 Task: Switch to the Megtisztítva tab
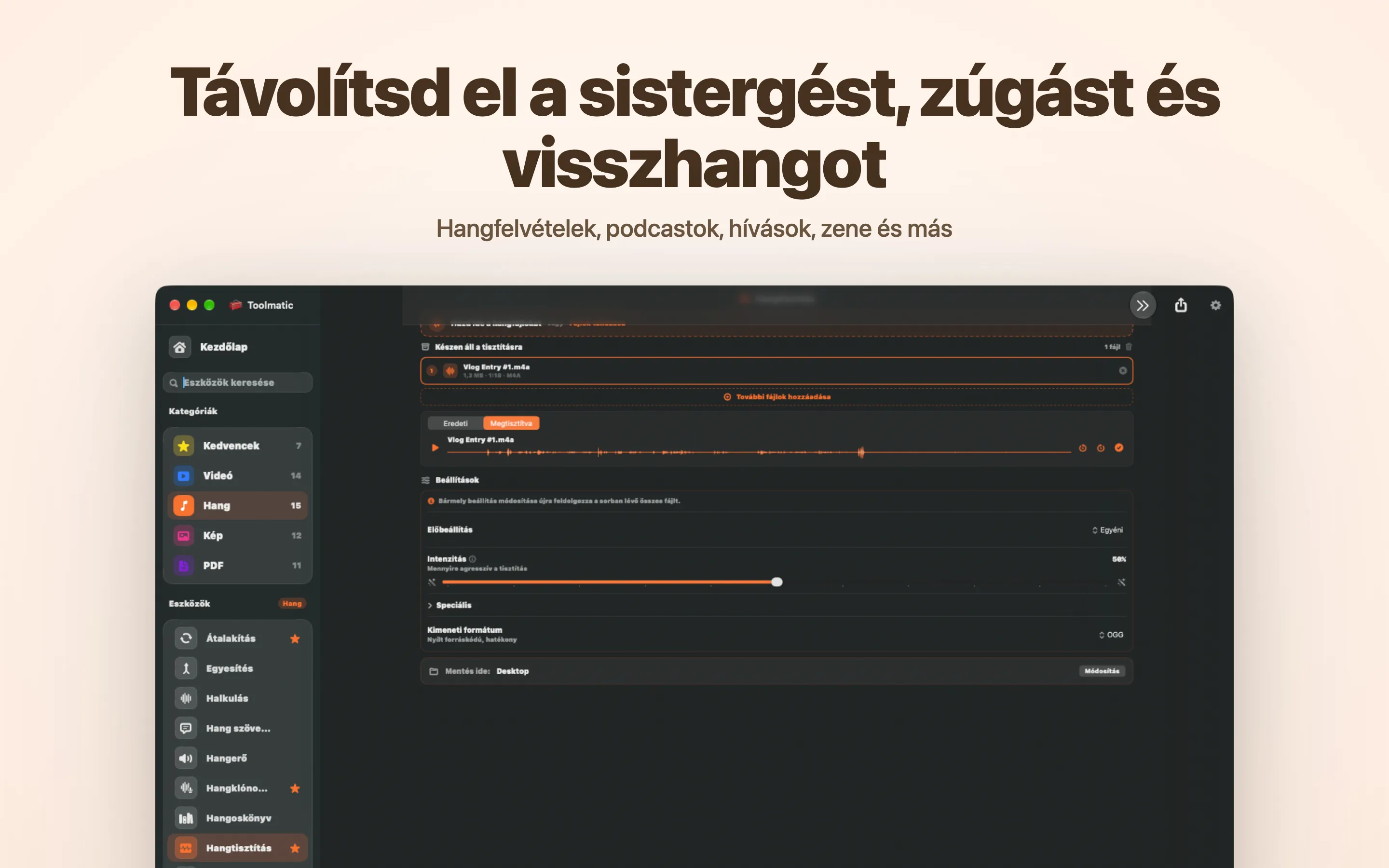[x=511, y=423]
